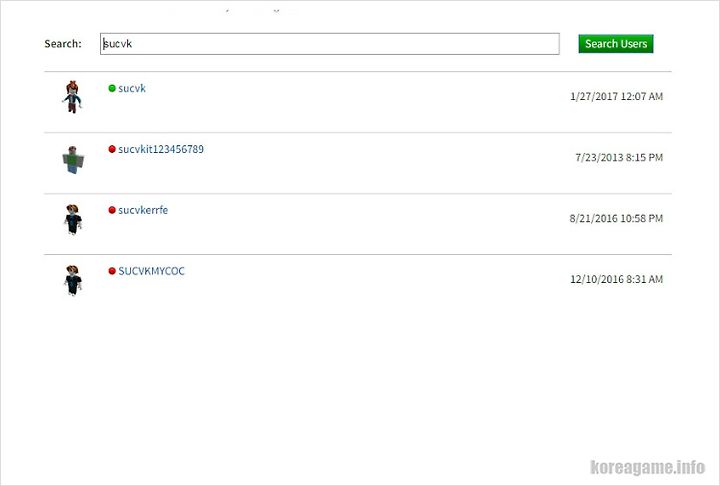Click the date 8/21/2016 10:58 PM
This screenshot has width=720, height=486.
click(x=616, y=218)
